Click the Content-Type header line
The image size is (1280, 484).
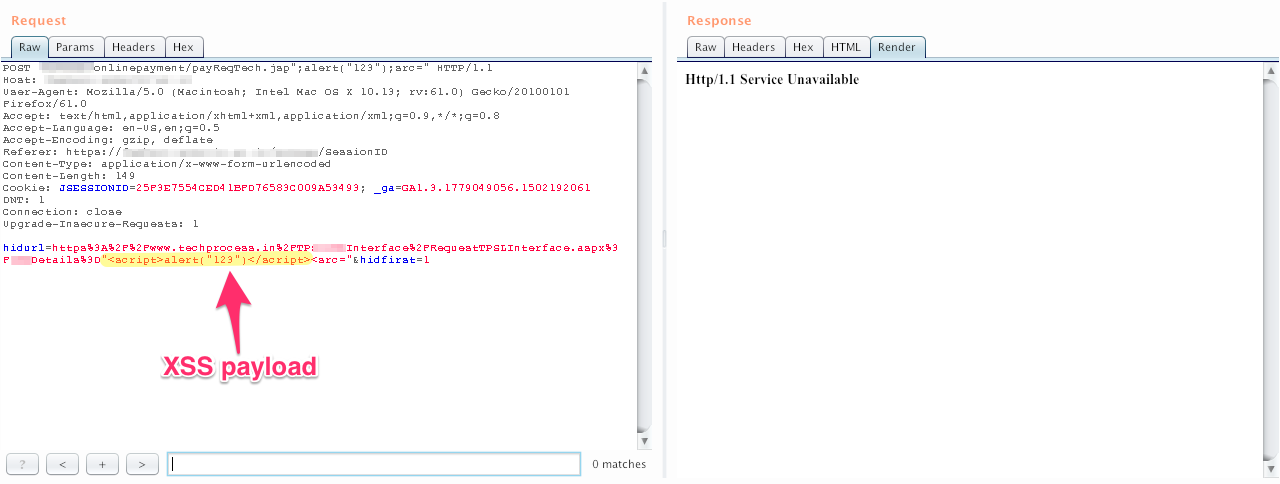coord(166,164)
